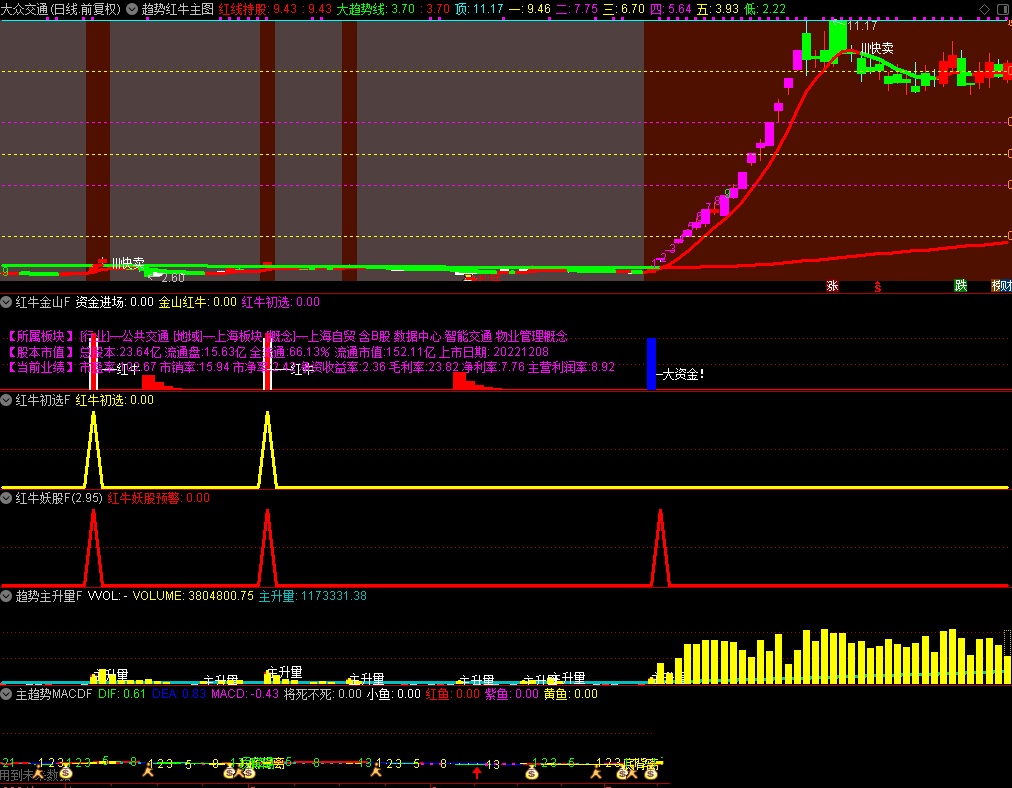Click the 一: 9.46 level value
The width and height of the screenshot is (1012, 788).
[x=529, y=9]
